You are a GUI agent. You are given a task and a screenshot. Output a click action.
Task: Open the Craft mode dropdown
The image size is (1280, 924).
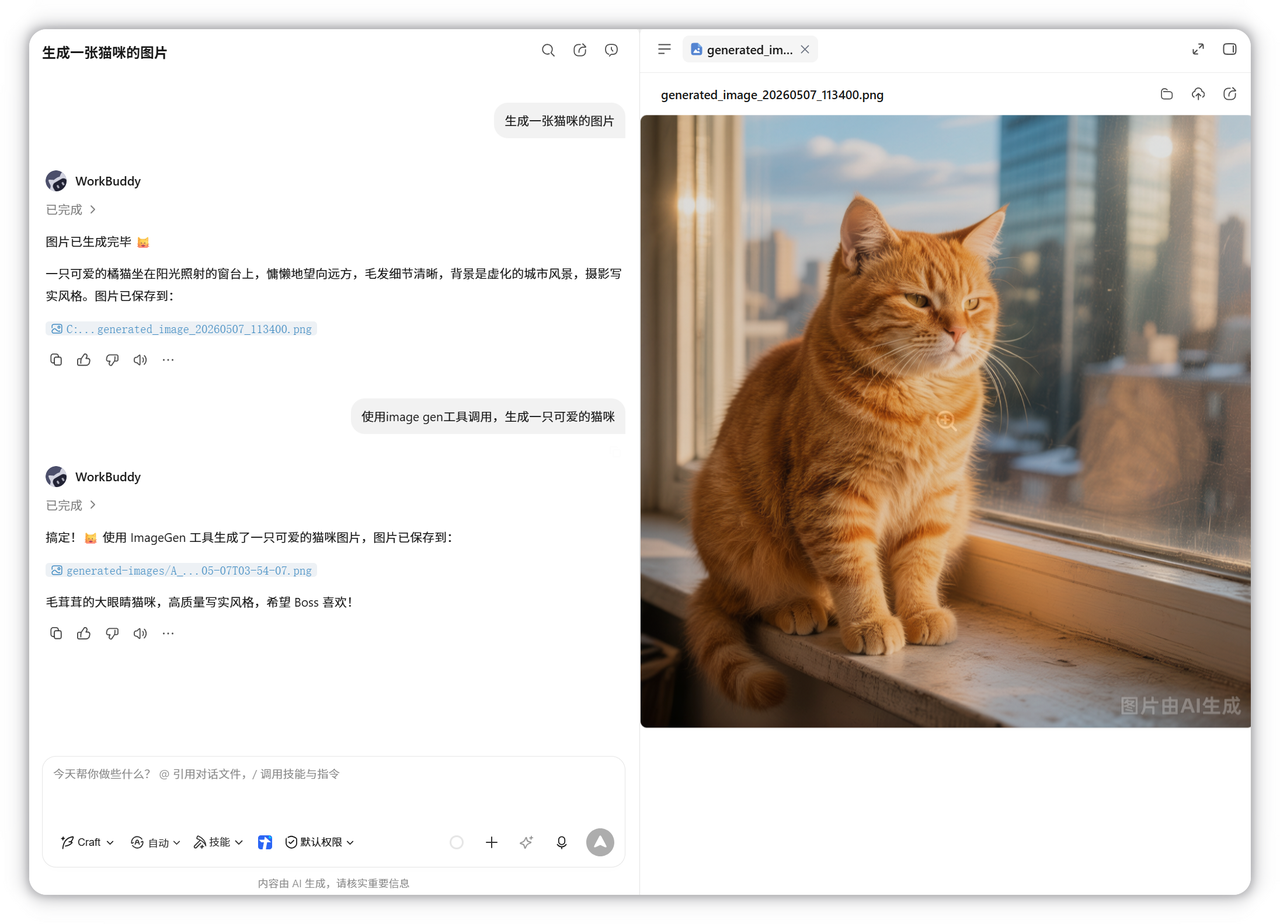pyautogui.click(x=87, y=842)
